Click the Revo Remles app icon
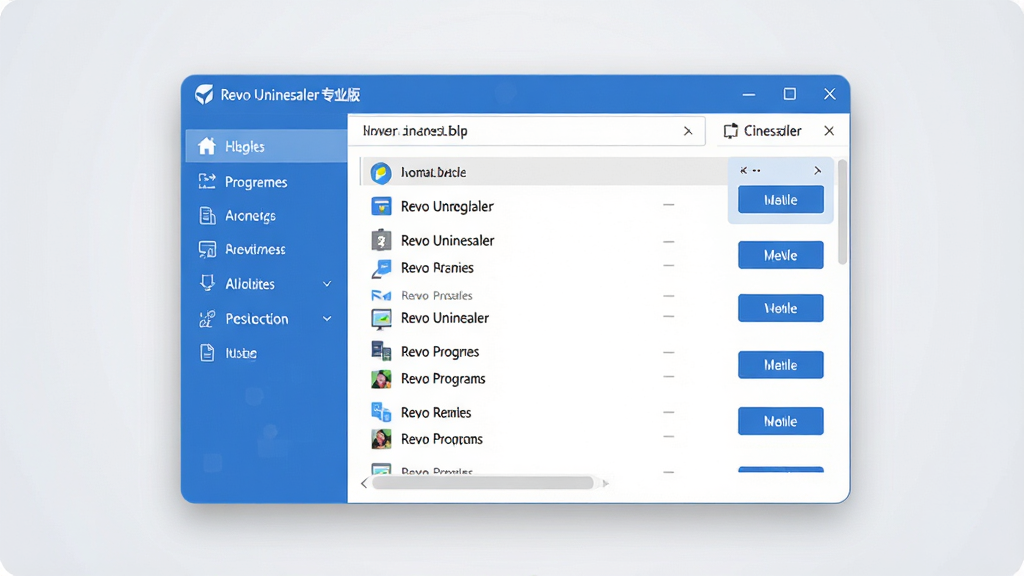Image resolution: width=1024 pixels, height=576 pixels. click(381, 412)
